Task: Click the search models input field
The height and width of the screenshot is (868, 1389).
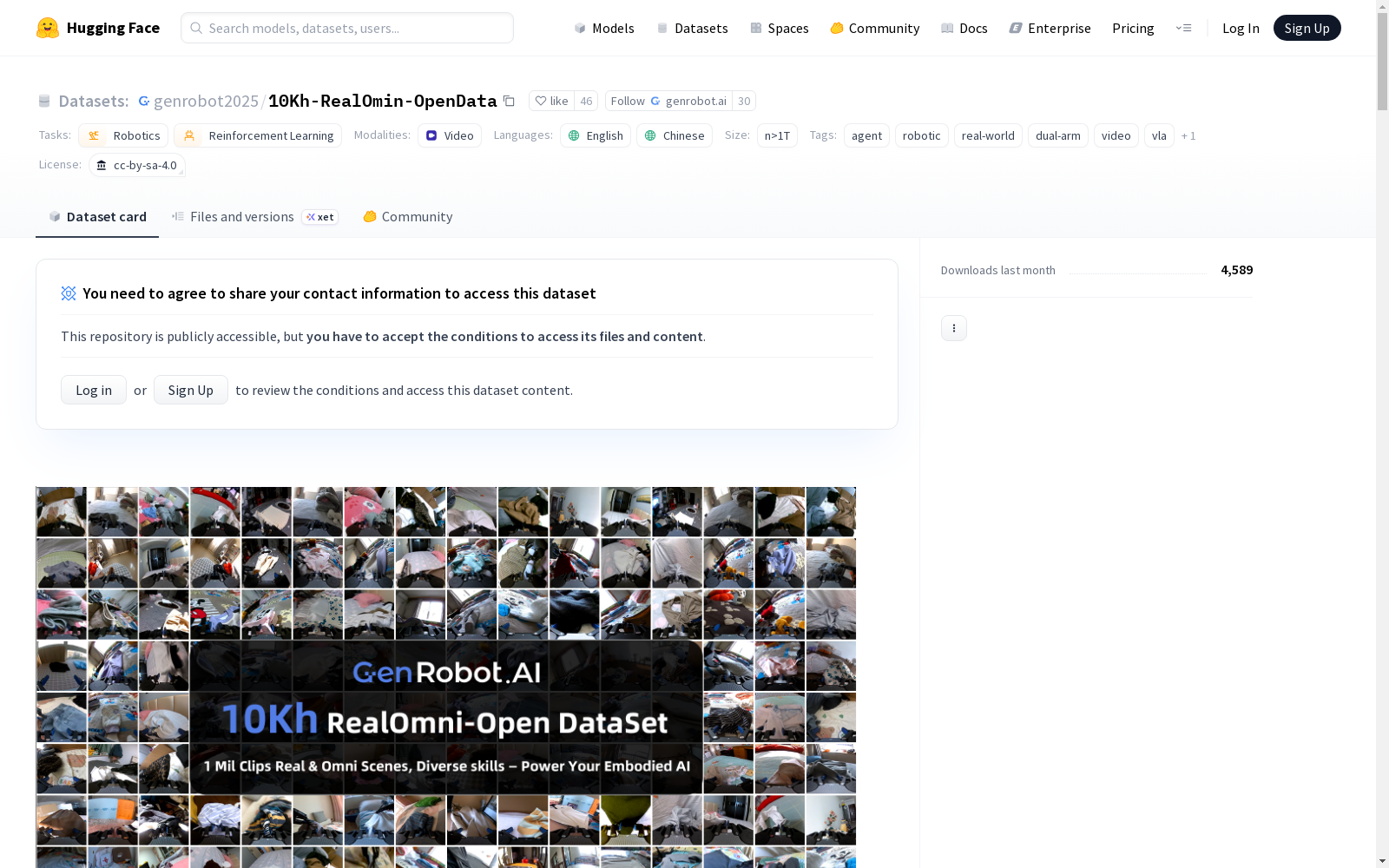Action: click(x=347, y=28)
